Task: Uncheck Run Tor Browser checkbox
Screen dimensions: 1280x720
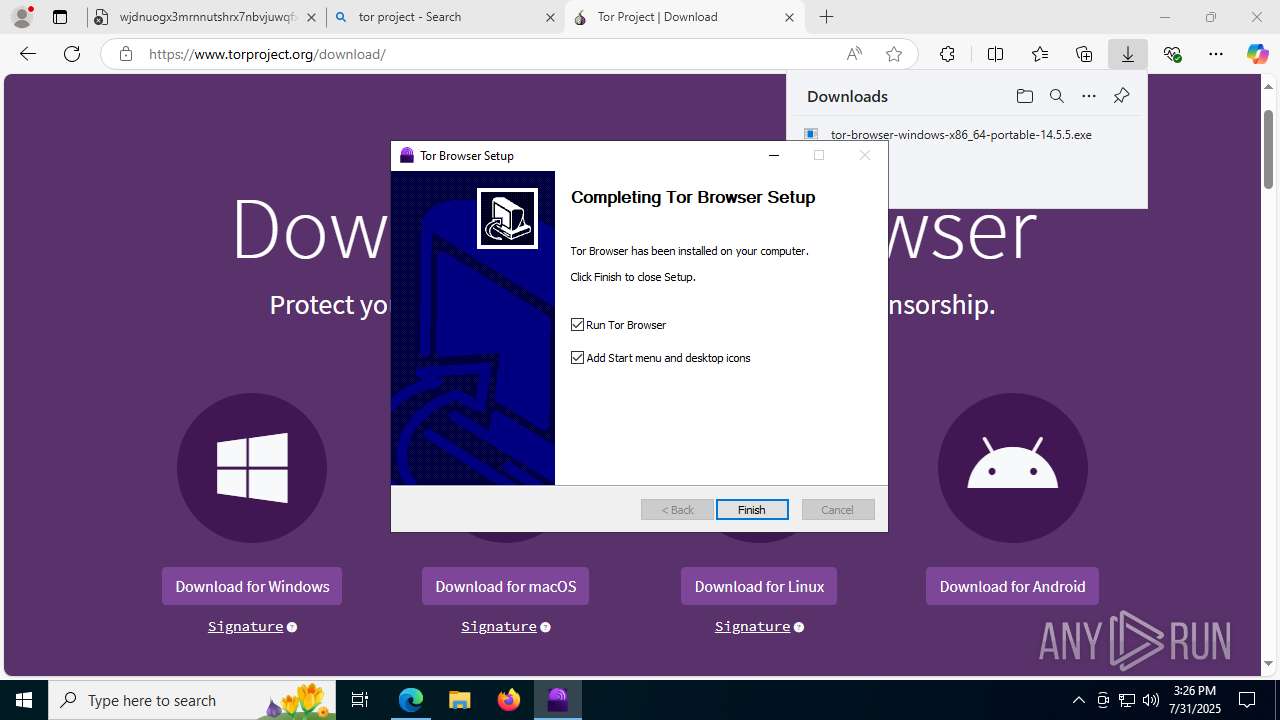Action: coord(577,325)
